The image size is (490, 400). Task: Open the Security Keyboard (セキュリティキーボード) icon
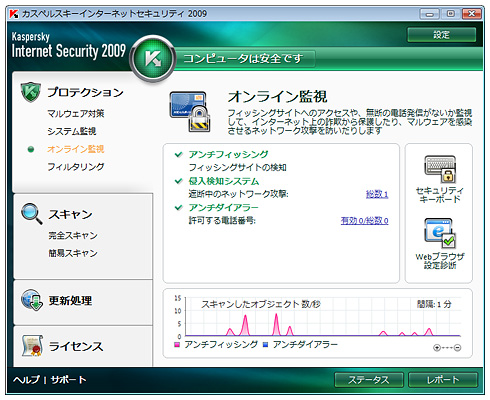tap(440, 169)
